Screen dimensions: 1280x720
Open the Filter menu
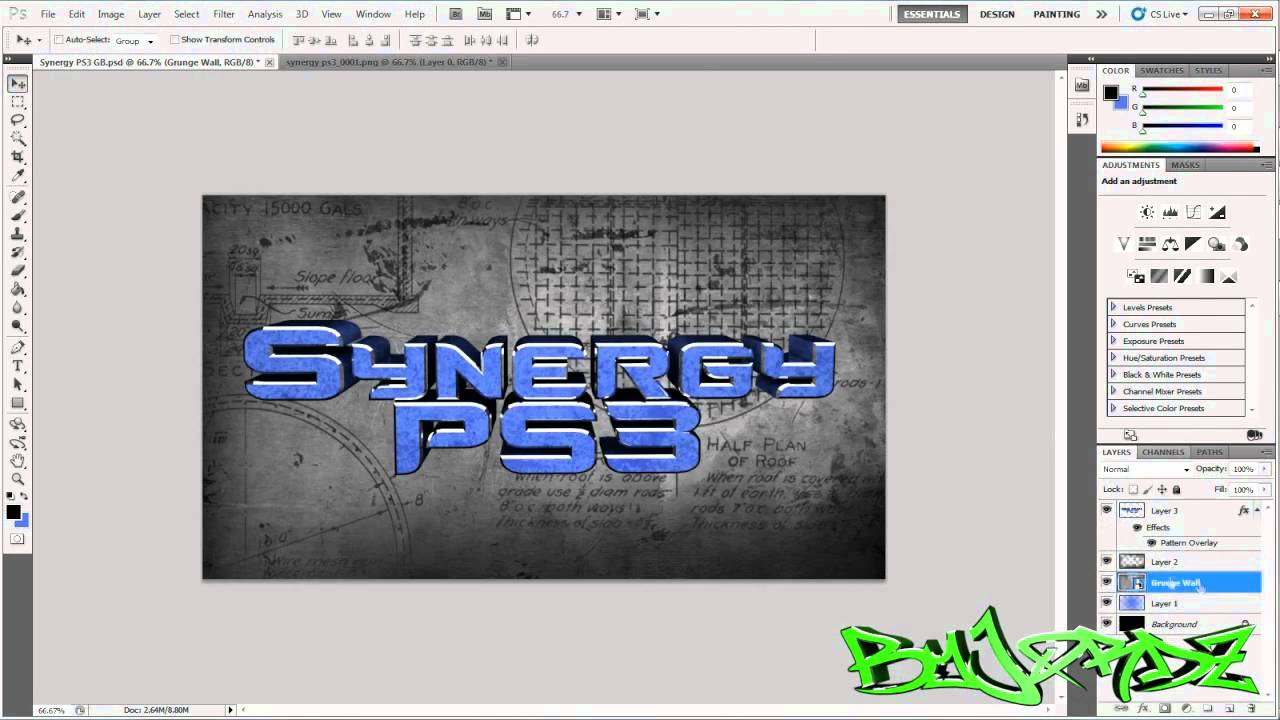coord(224,14)
